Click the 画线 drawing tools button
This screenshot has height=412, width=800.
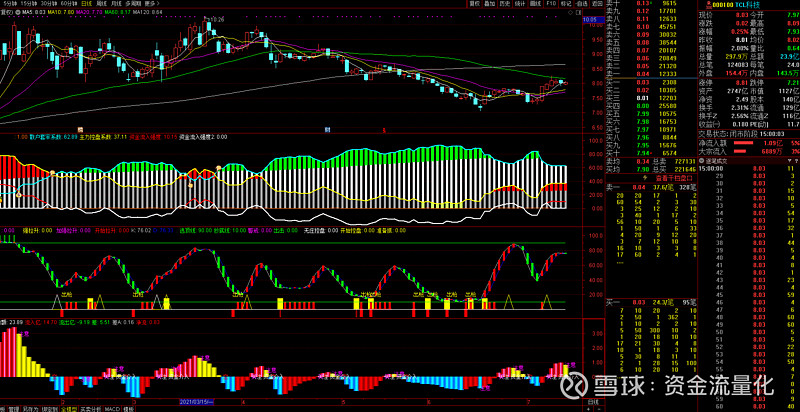click(x=535, y=4)
